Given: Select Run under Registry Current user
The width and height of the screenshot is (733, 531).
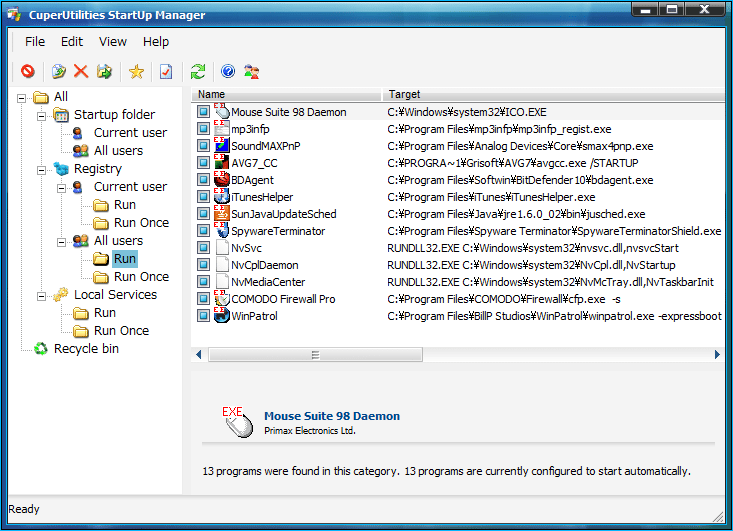Looking at the screenshot, I should [125, 205].
